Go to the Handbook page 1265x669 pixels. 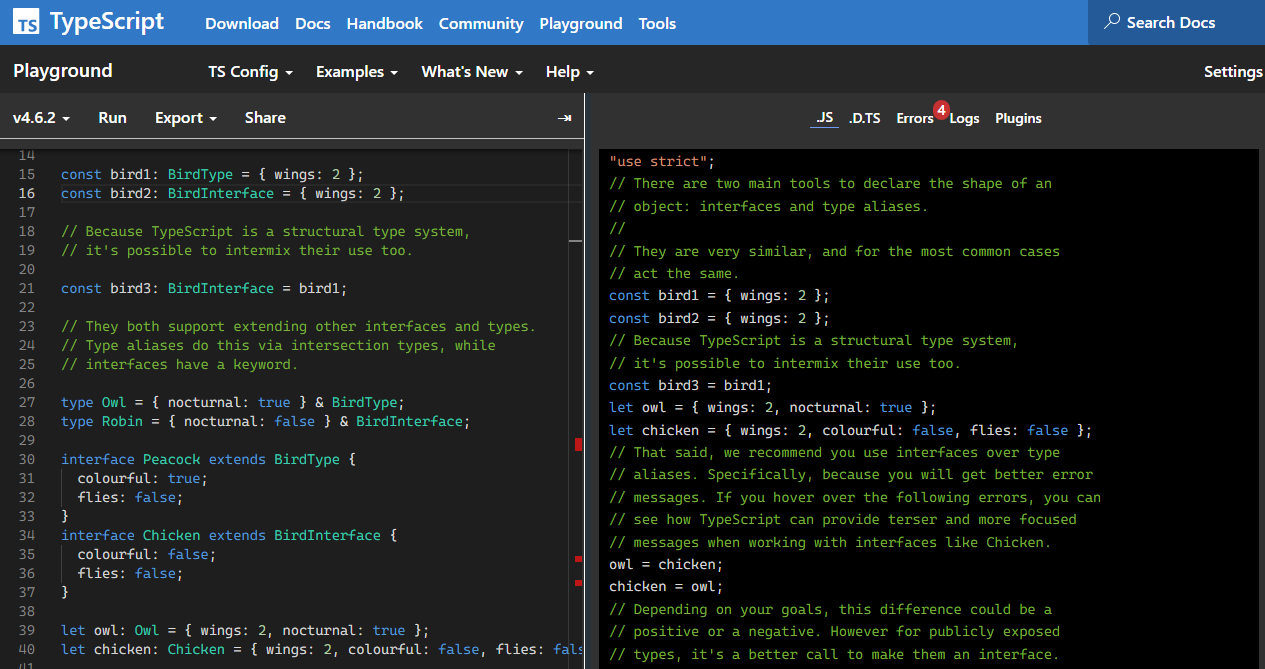(385, 23)
